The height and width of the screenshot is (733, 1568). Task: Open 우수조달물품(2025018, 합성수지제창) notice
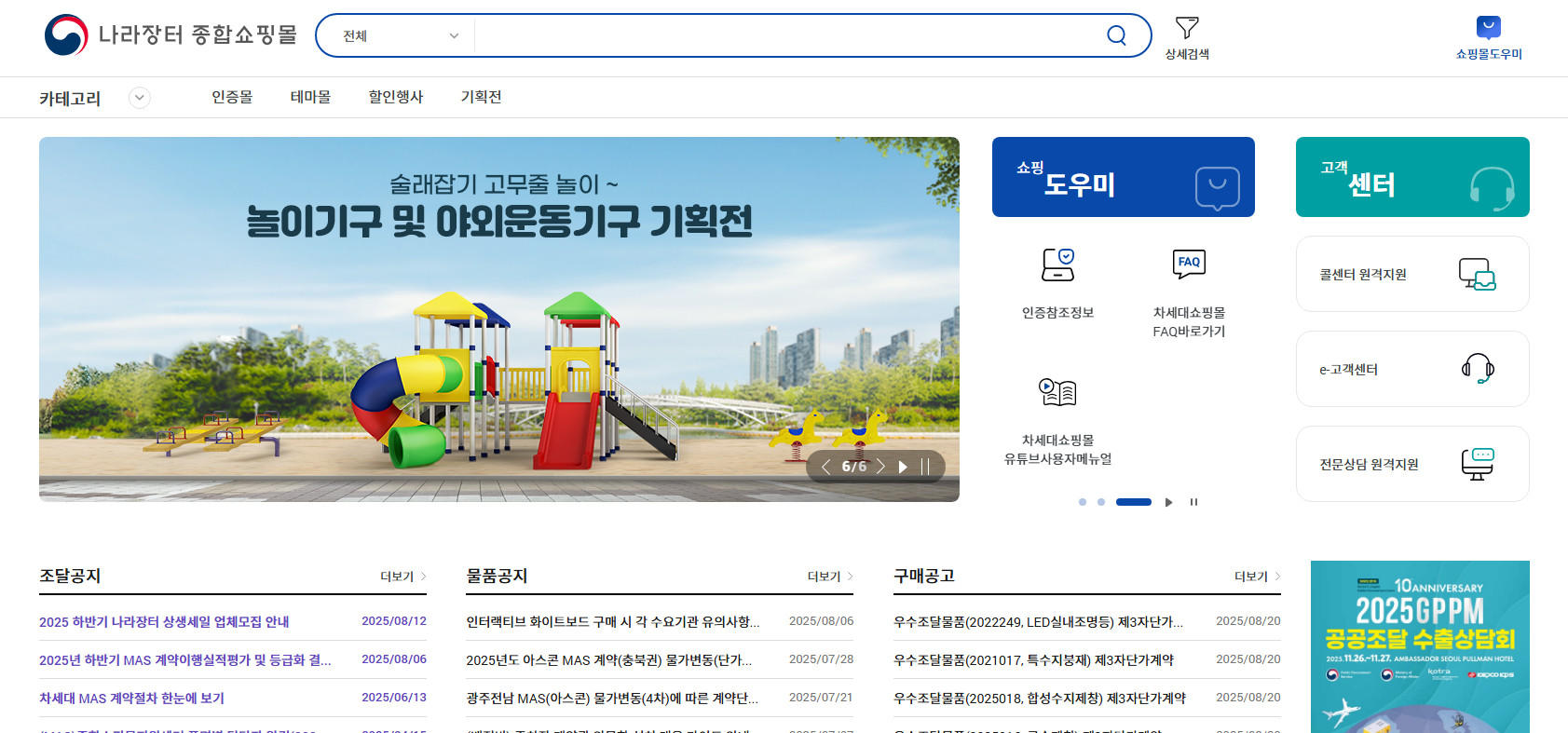pyautogui.click(x=1040, y=699)
